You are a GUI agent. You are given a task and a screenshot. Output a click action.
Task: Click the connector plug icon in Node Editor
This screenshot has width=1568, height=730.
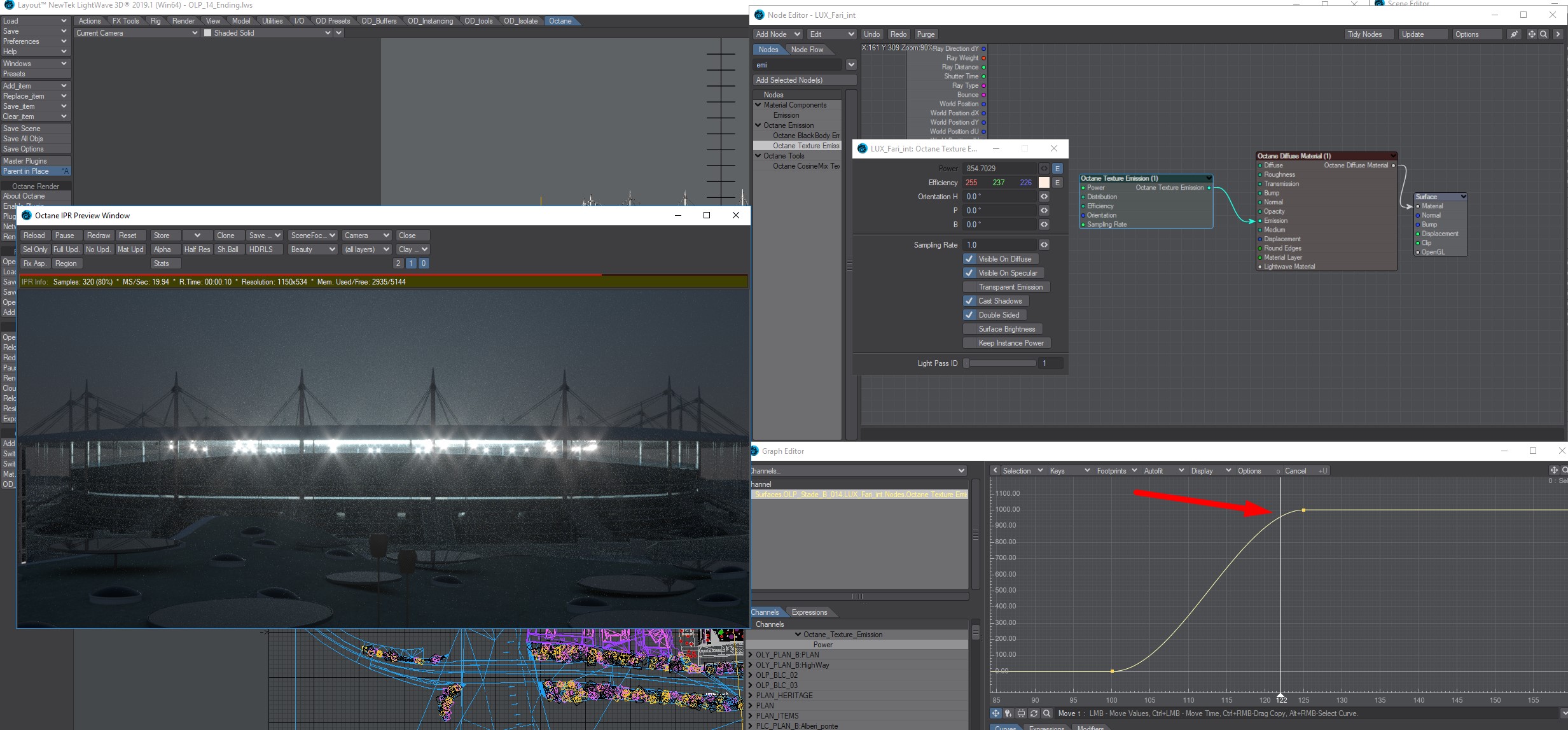click(x=1515, y=34)
